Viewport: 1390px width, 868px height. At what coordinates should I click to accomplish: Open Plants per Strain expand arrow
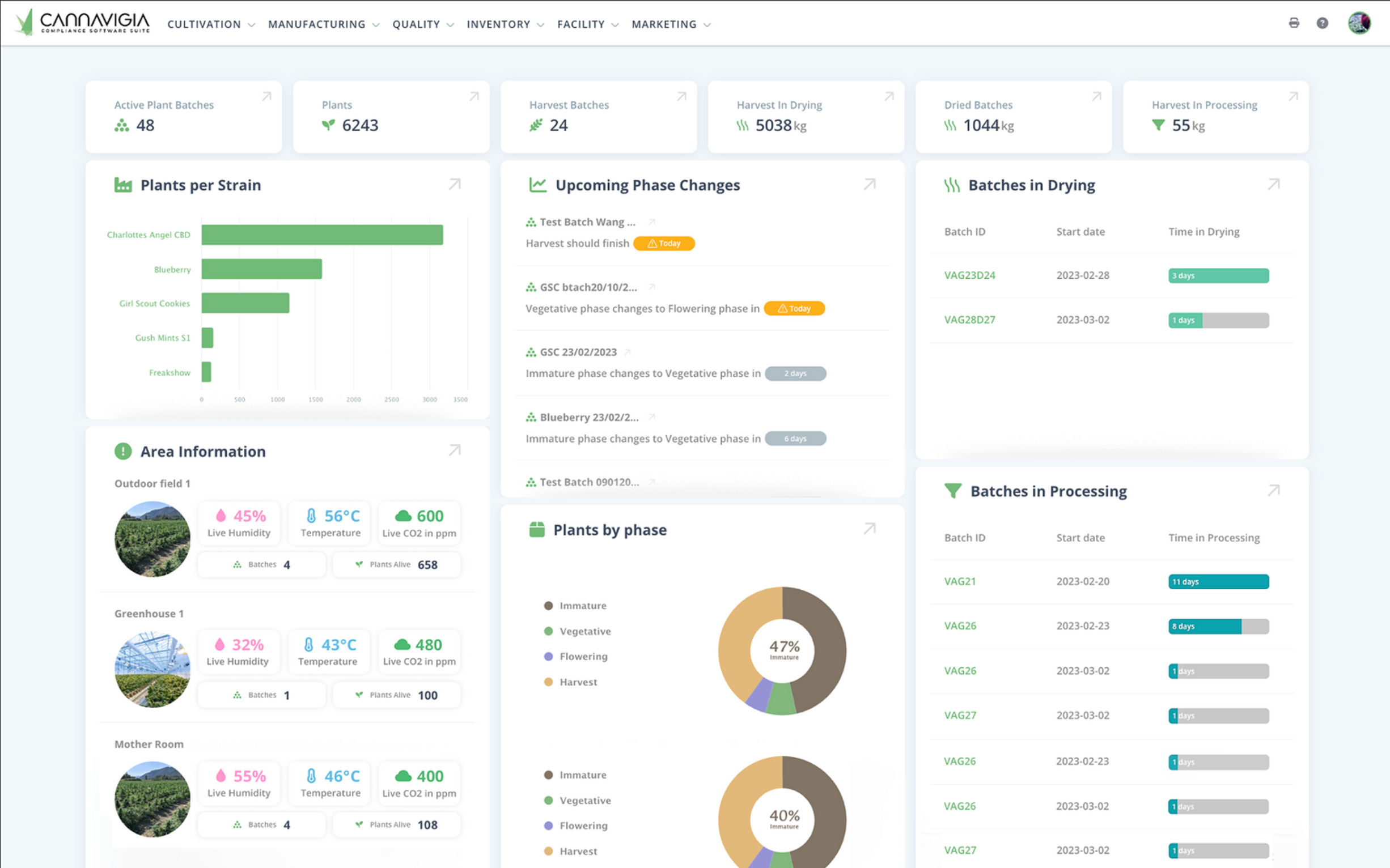454,184
